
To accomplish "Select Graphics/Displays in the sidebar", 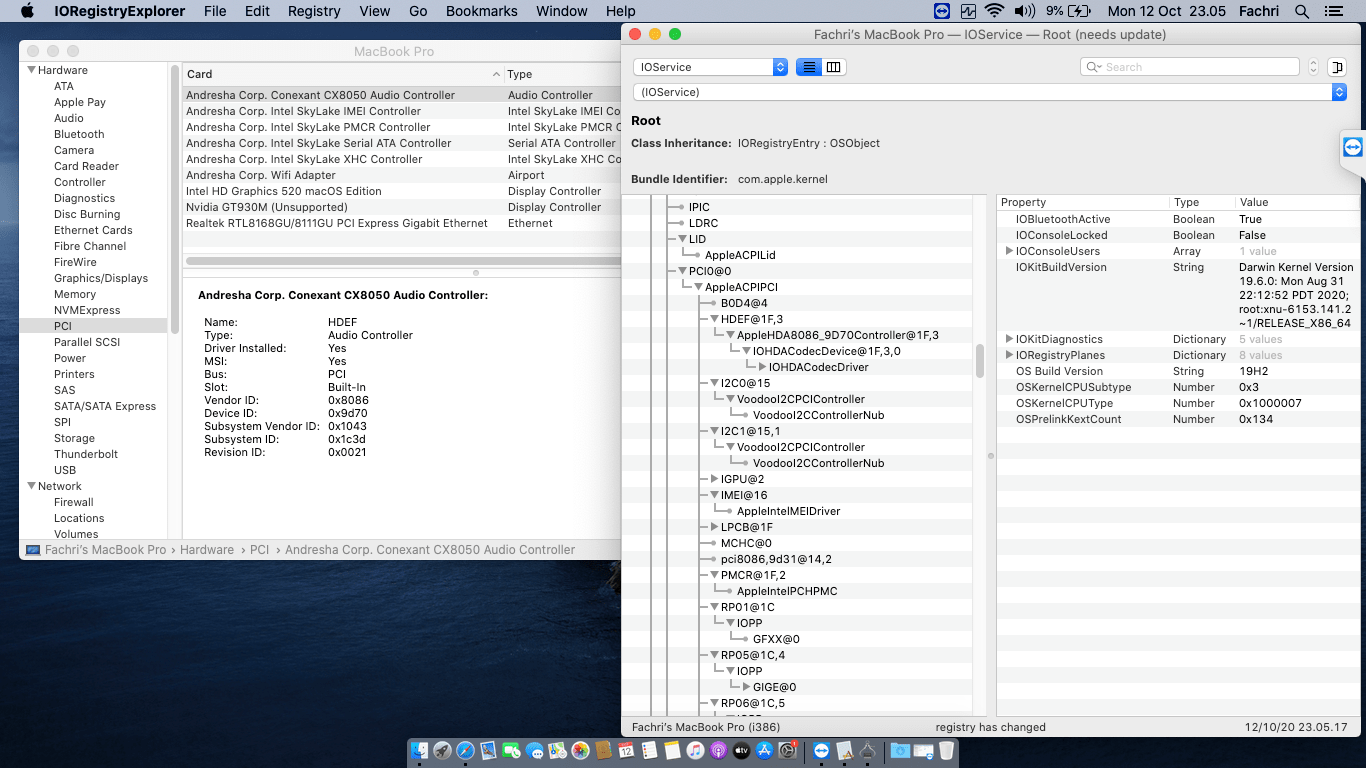I will coord(101,278).
